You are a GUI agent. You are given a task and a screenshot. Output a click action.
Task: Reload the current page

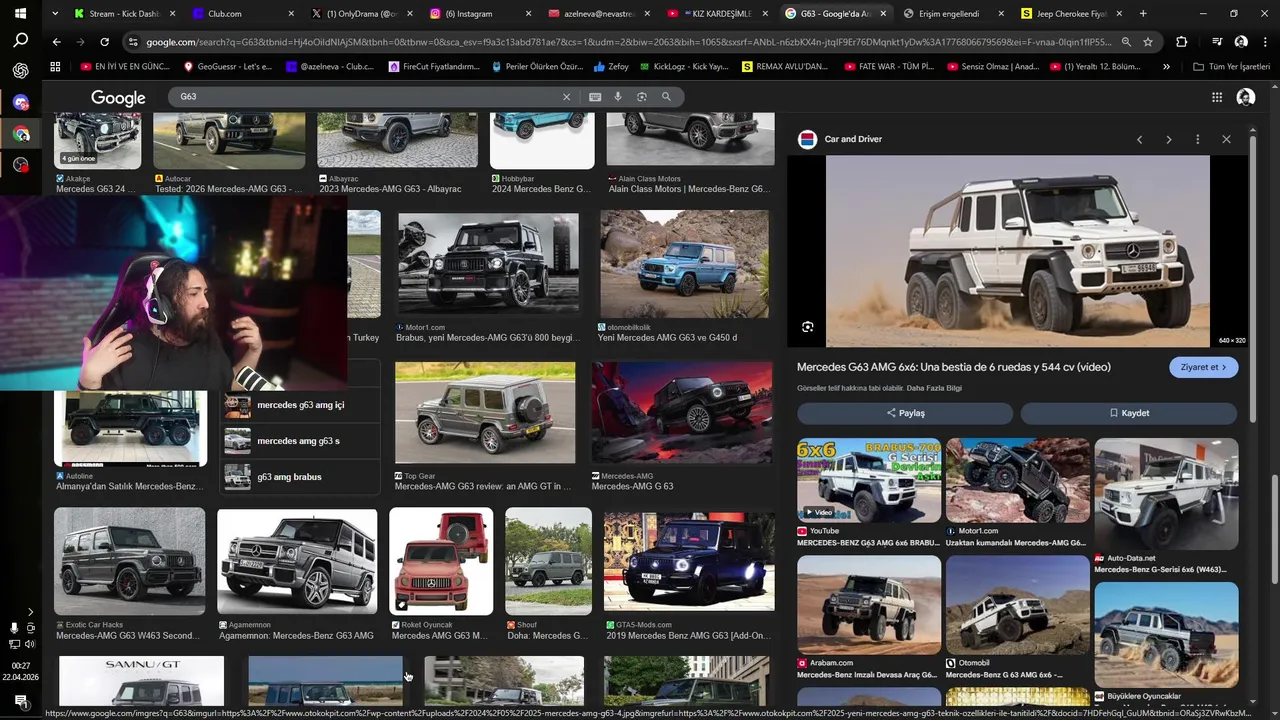[x=104, y=42]
